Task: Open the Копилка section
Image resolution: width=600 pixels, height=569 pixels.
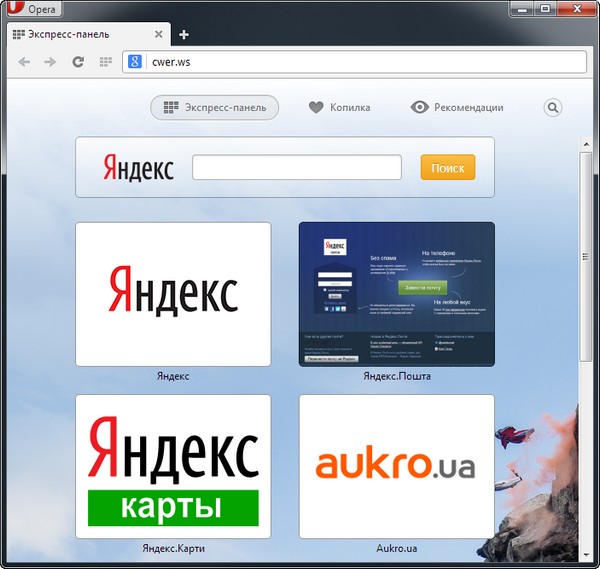Action: 339,108
